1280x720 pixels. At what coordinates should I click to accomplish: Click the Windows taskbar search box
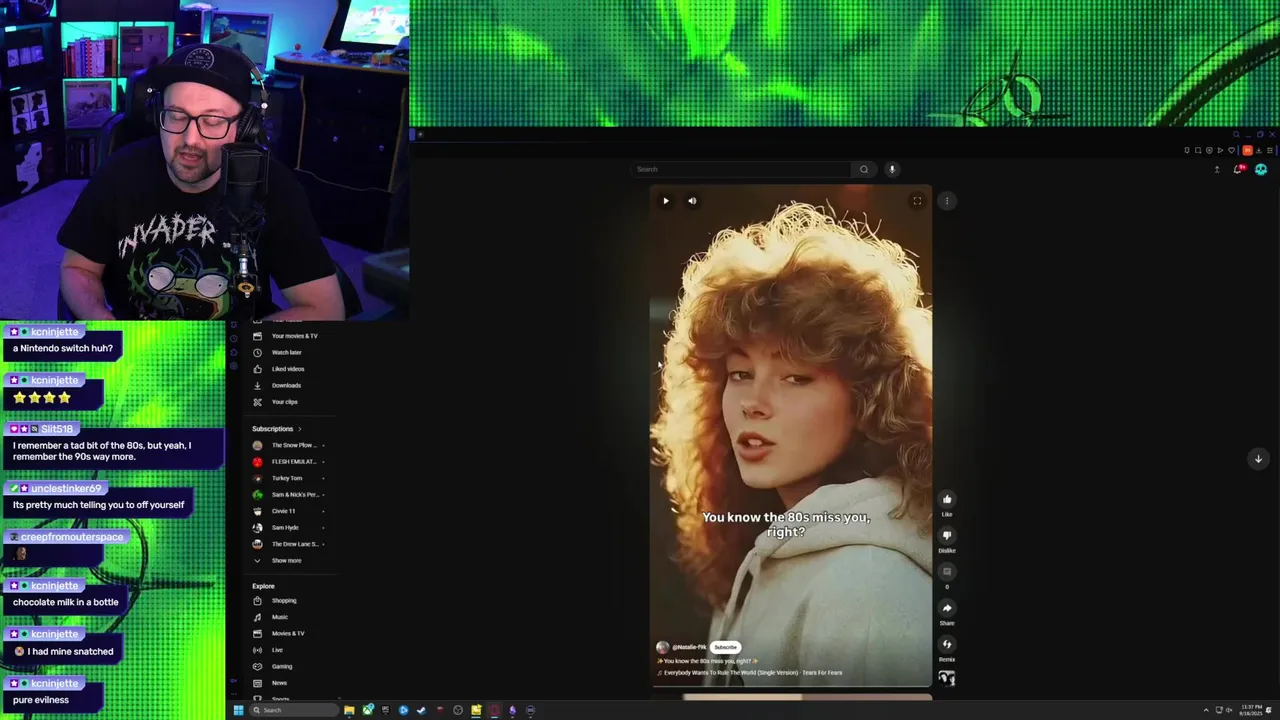294,711
